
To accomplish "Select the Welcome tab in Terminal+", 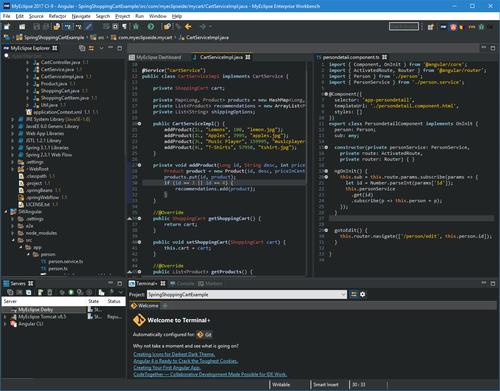I will tap(144, 306).
